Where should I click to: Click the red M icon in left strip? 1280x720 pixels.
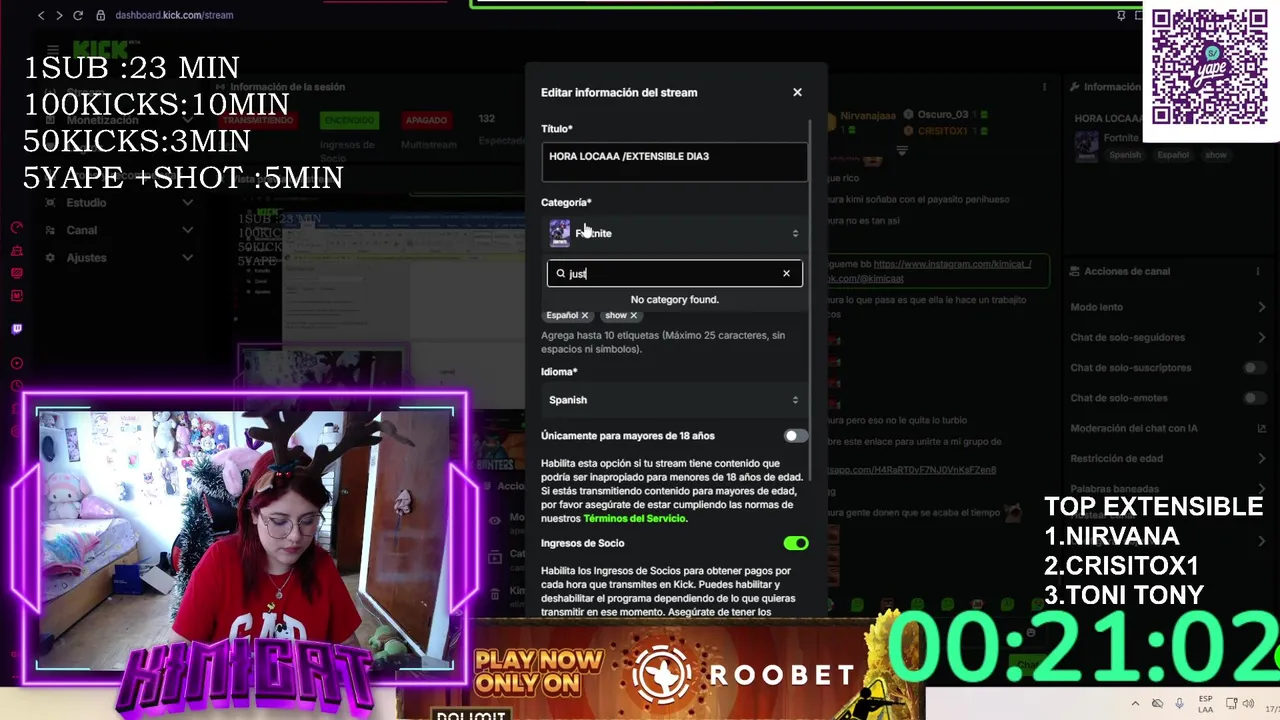(16, 295)
